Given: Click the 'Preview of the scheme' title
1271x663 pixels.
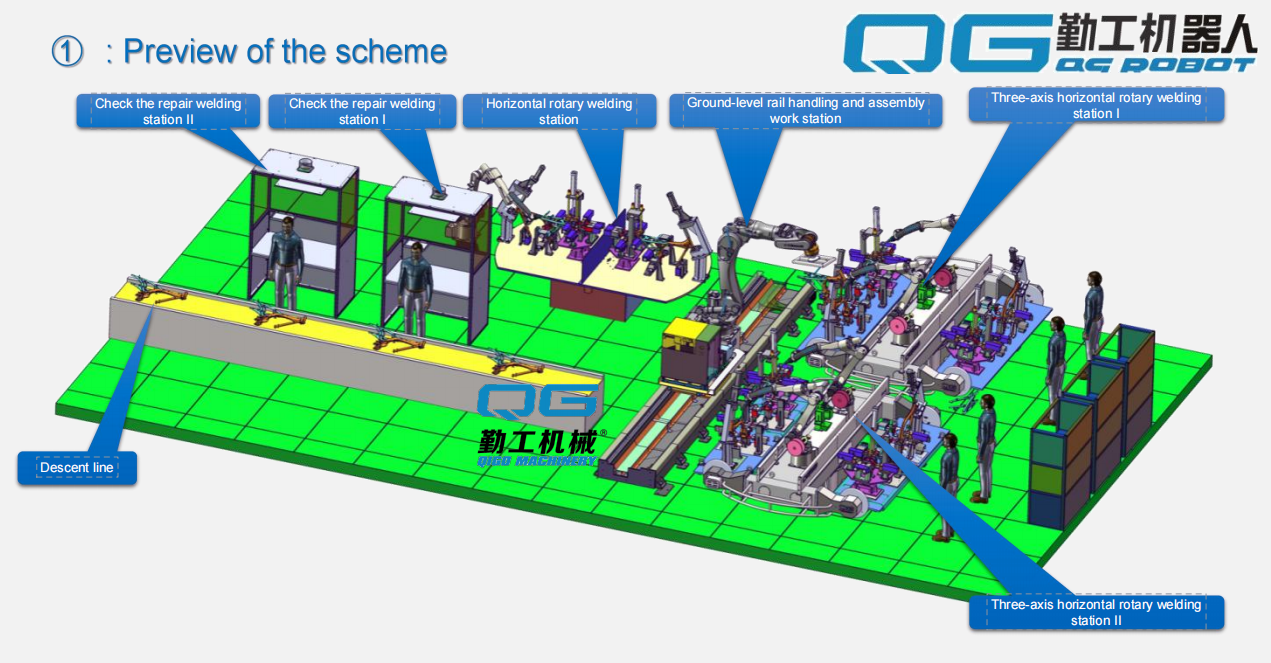Looking at the screenshot, I should pos(284,51).
